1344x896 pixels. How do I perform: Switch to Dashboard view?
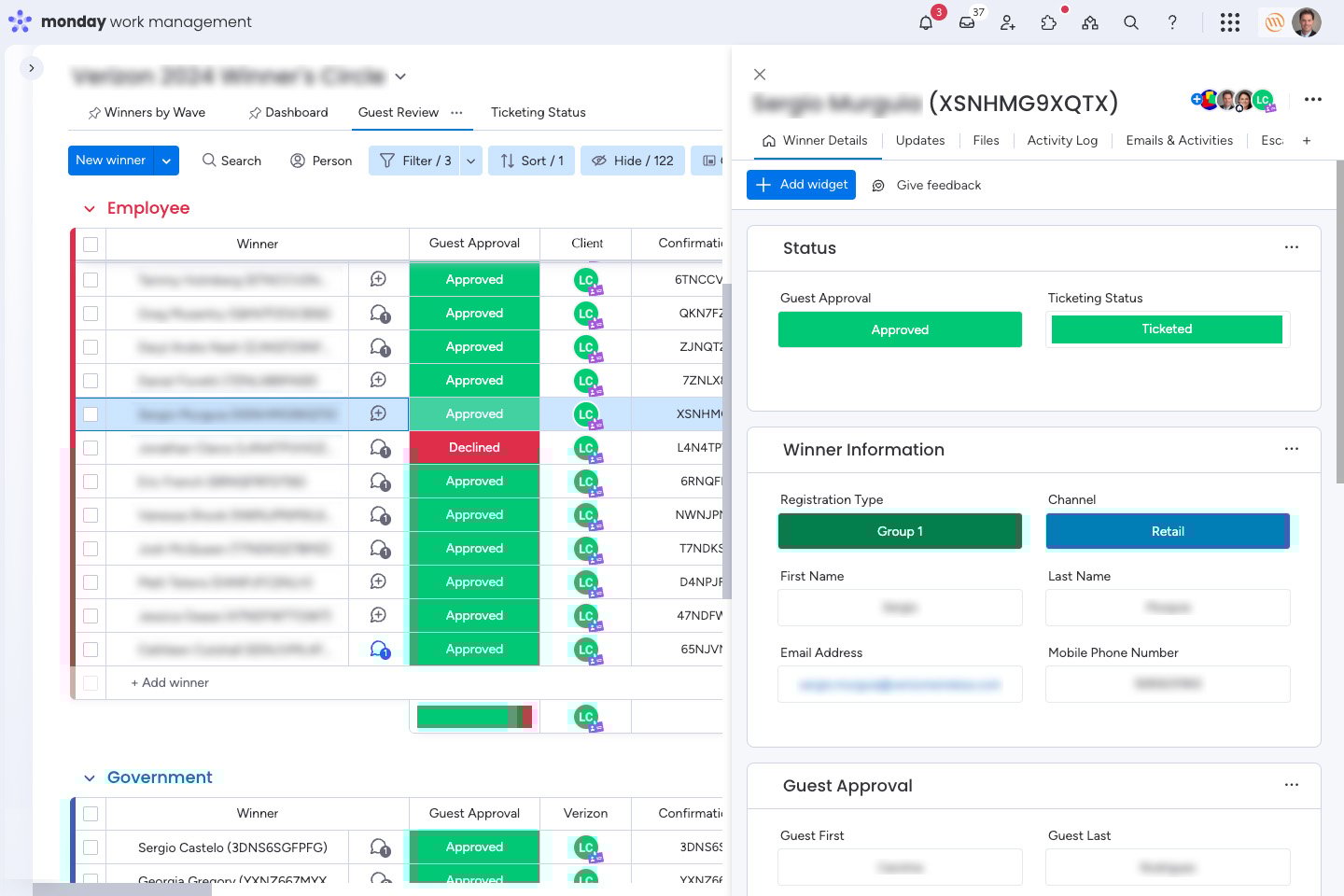coord(287,112)
